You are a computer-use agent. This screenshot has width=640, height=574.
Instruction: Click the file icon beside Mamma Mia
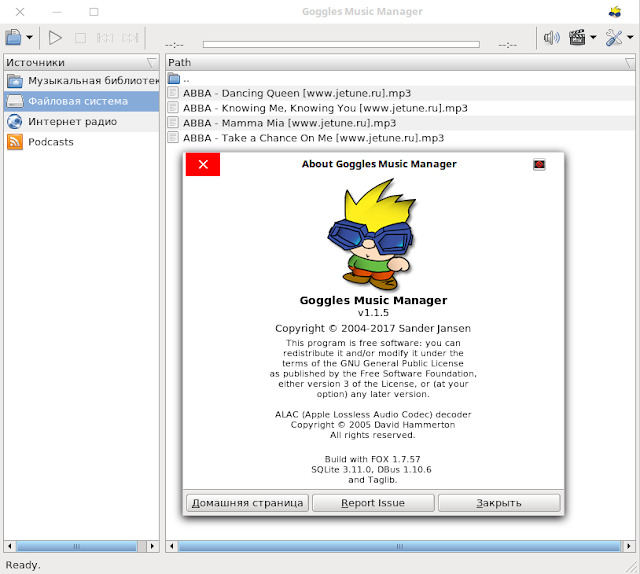173,122
